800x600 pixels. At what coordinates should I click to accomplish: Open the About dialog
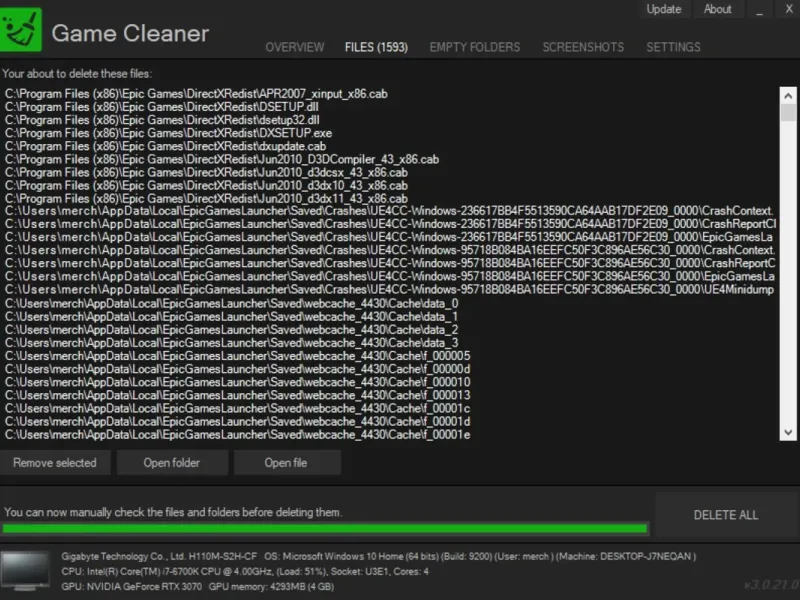point(717,9)
